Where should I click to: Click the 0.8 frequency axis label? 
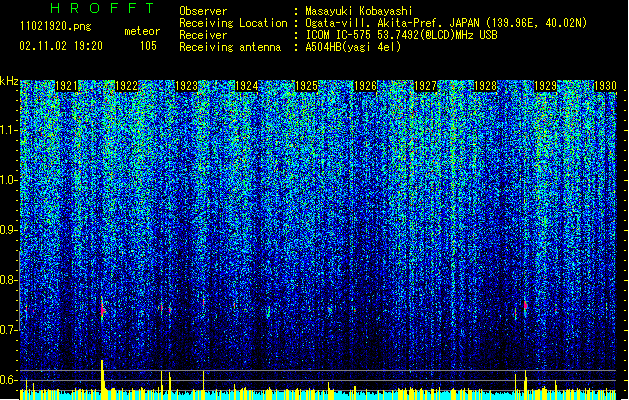click(x=9, y=280)
